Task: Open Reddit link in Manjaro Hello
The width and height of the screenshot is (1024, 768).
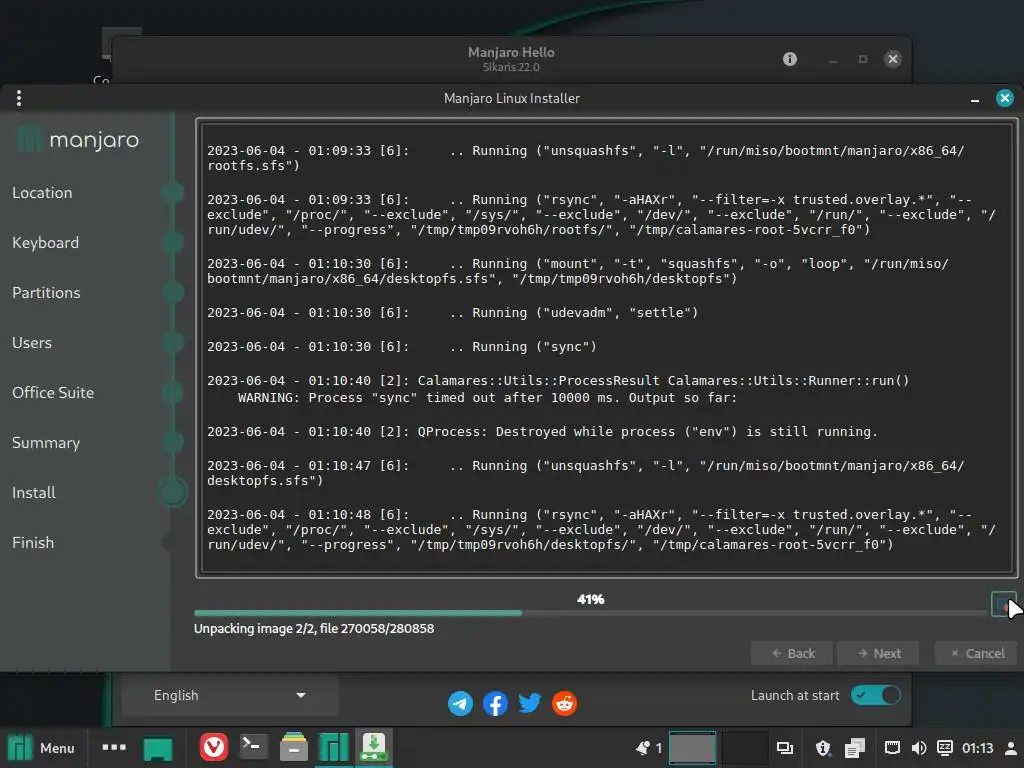Action: click(x=564, y=703)
